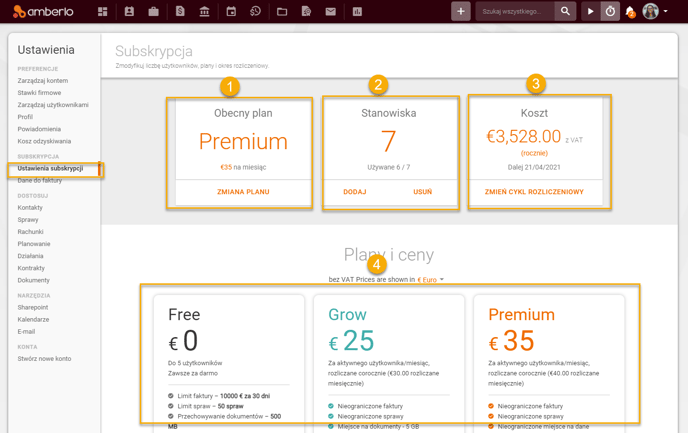Viewport: 688px width, 433px height.
Task: Click 'USUŃ' to remove a seat
Action: [x=423, y=192]
